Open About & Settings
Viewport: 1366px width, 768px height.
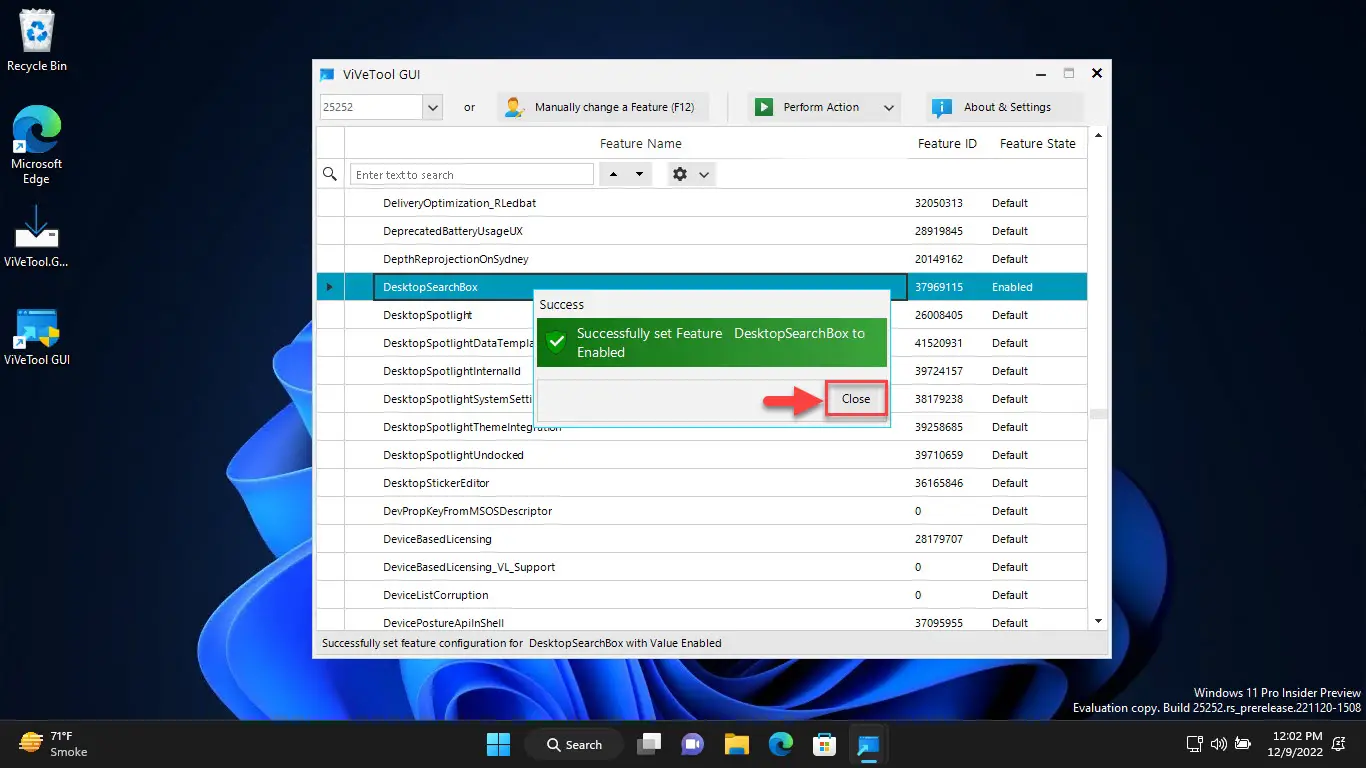1004,107
